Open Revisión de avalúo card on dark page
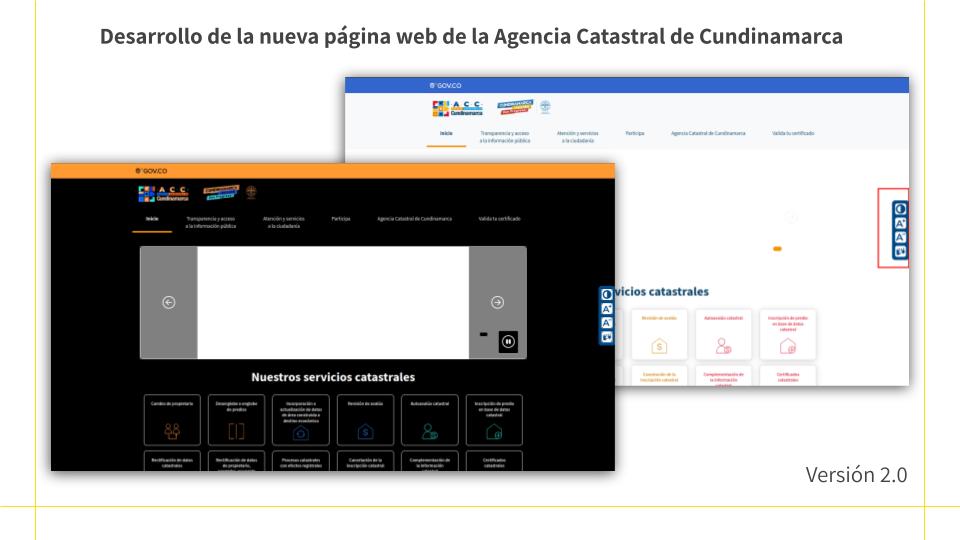The height and width of the screenshot is (540, 960). [366, 420]
